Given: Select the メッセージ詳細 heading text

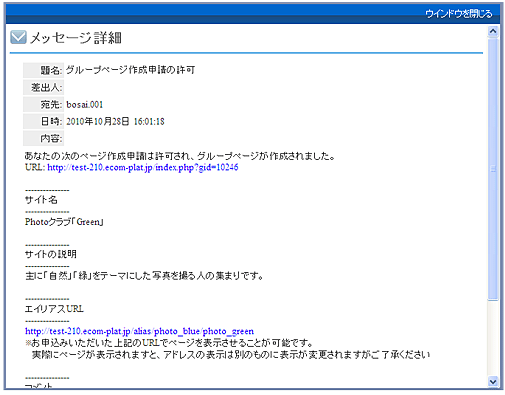Looking at the screenshot, I should (x=76, y=38).
